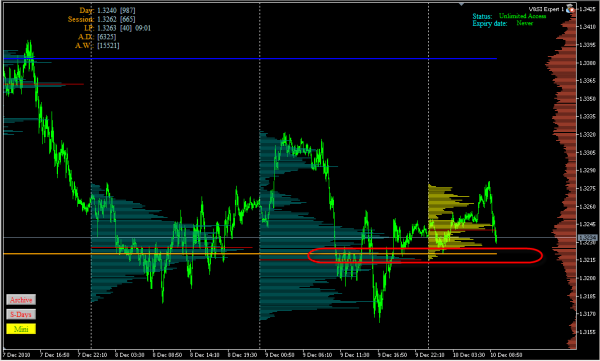Click the '[665]' Session volume figure

click(128, 19)
